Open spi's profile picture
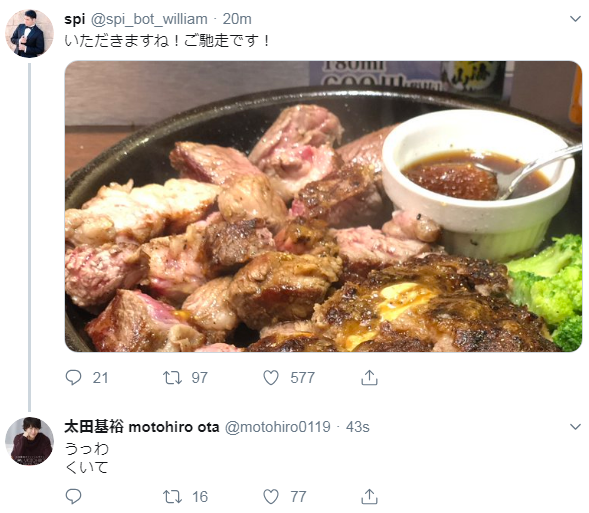 [x=29, y=33]
